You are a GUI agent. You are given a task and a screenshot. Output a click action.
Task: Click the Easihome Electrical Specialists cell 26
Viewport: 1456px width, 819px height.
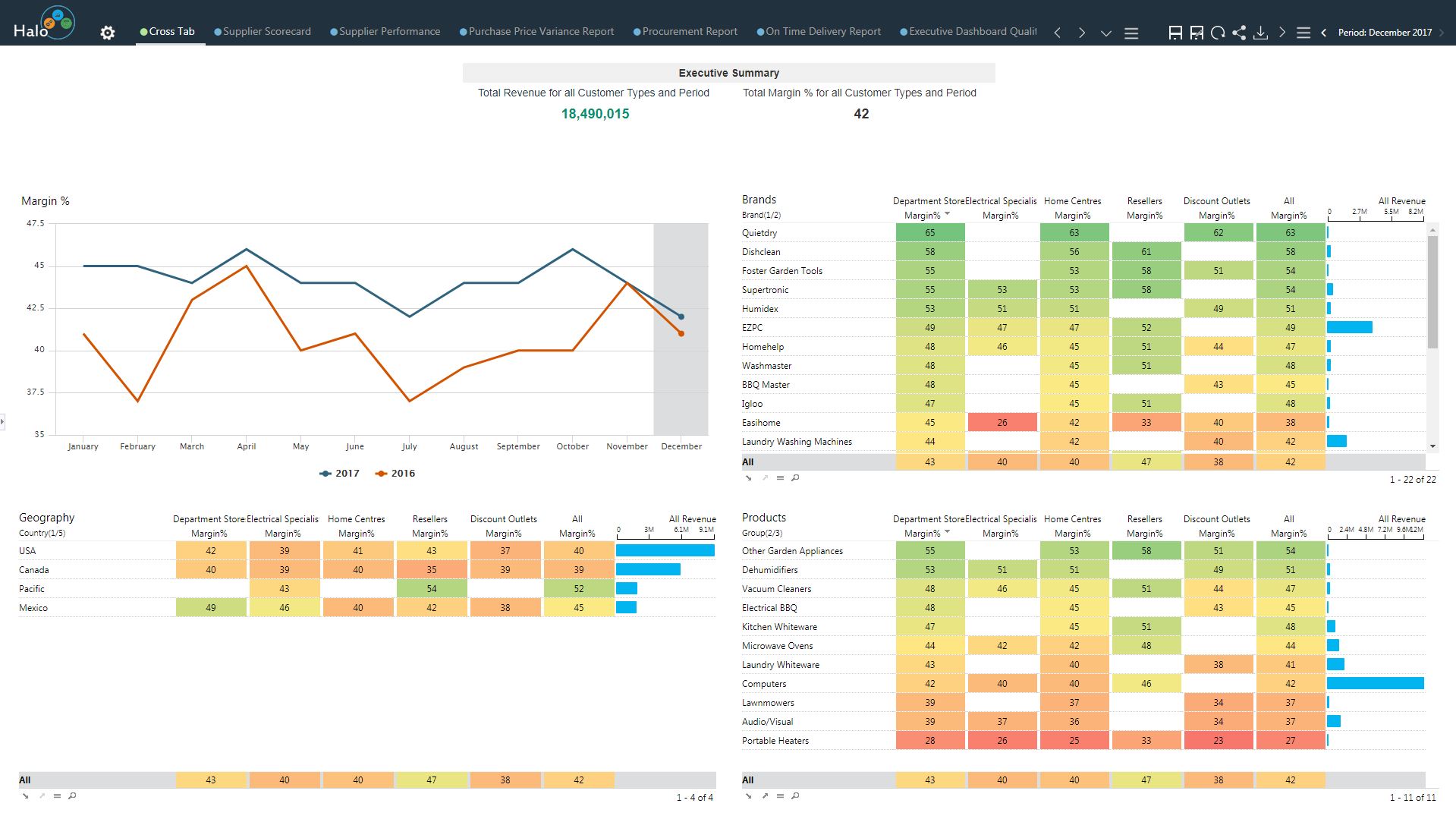(1002, 423)
